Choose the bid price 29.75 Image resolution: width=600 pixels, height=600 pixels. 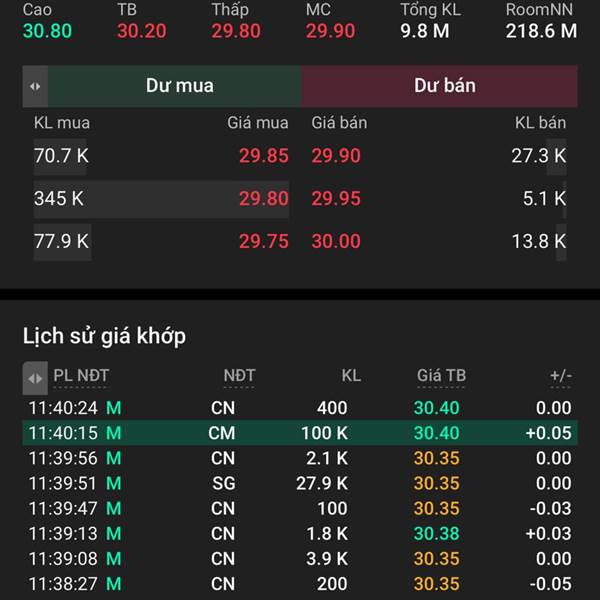click(263, 241)
